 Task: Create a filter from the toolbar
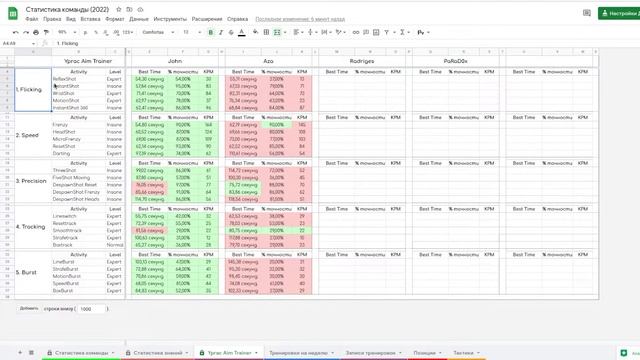387,32
